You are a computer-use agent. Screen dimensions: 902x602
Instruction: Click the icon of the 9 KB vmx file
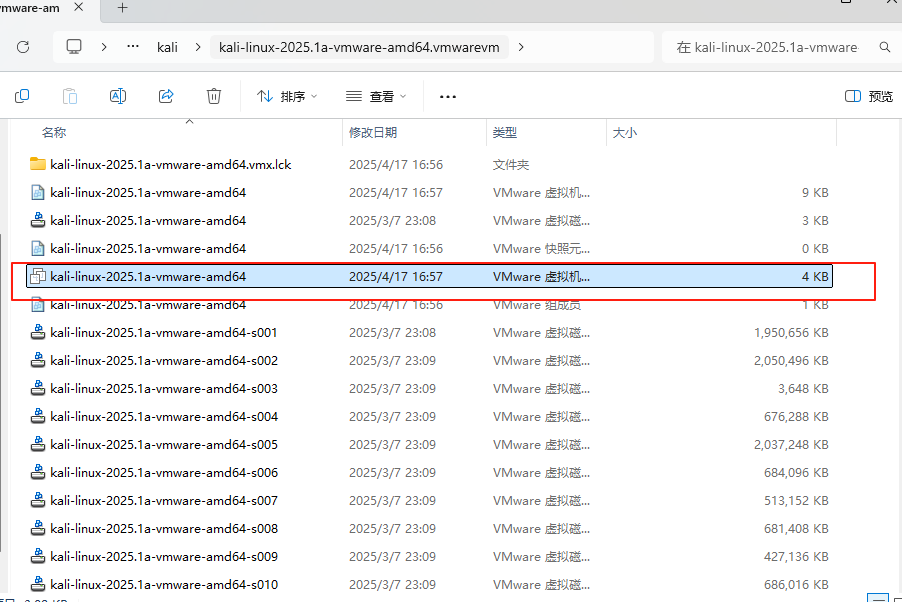click(x=38, y=192)
